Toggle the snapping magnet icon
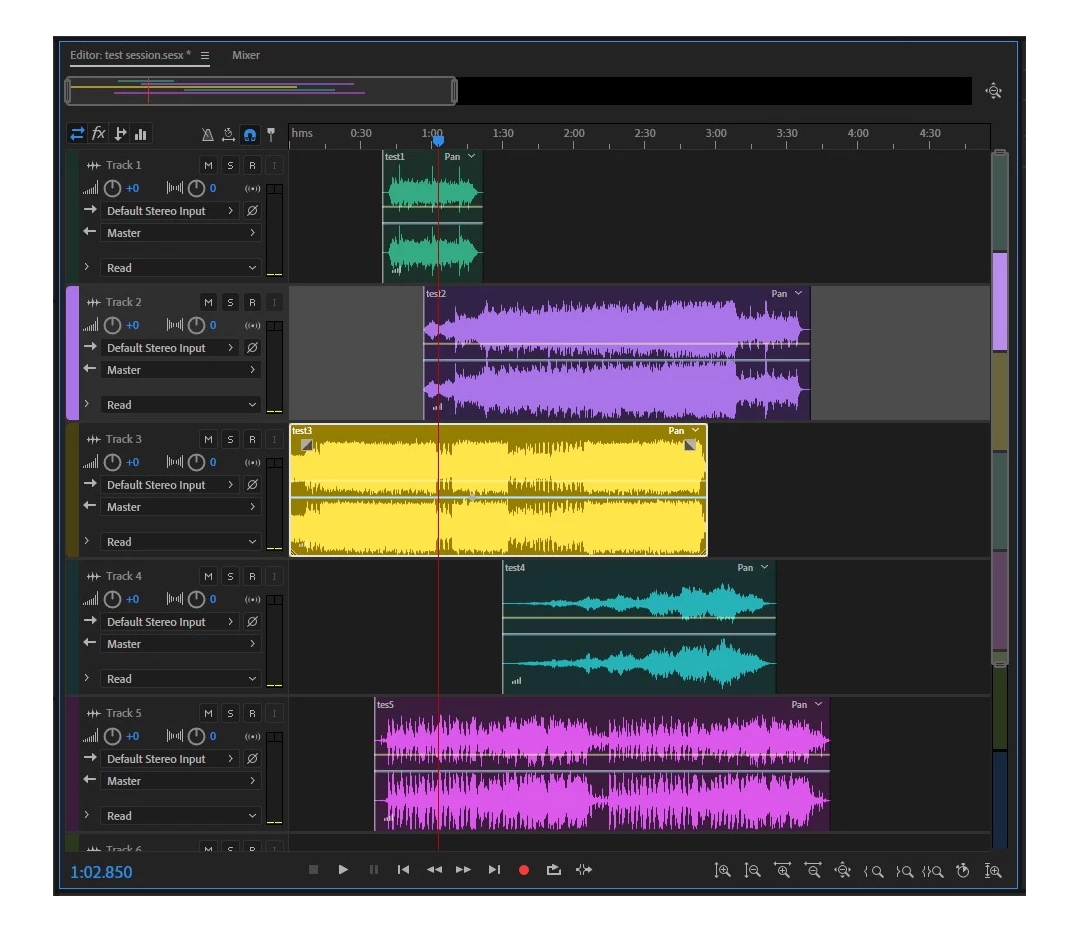The width and height of the screenshot is (1079, 932). coord(250,134)
